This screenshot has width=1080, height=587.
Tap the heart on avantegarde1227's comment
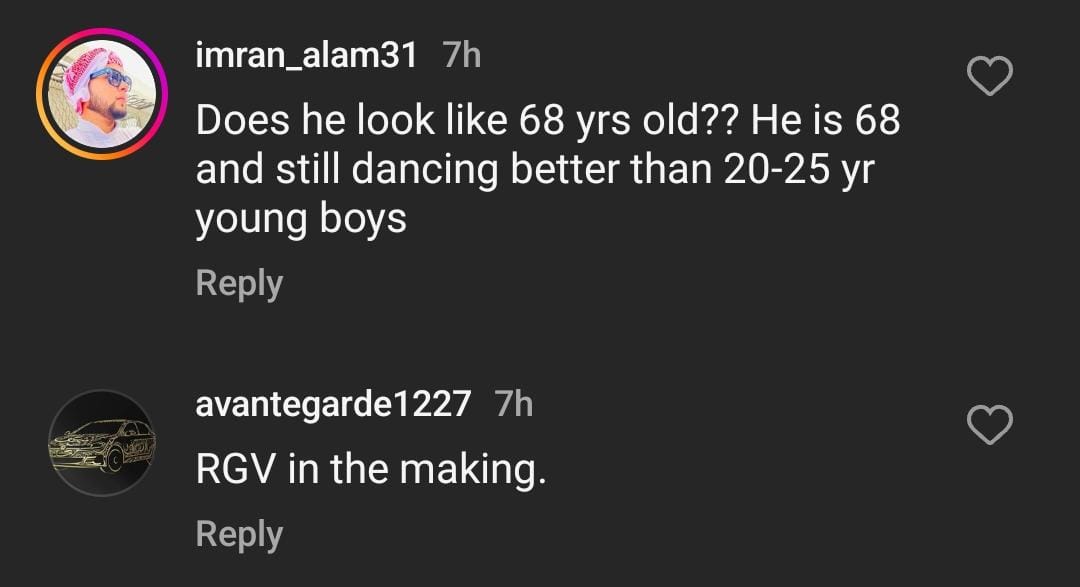(991, 426)
